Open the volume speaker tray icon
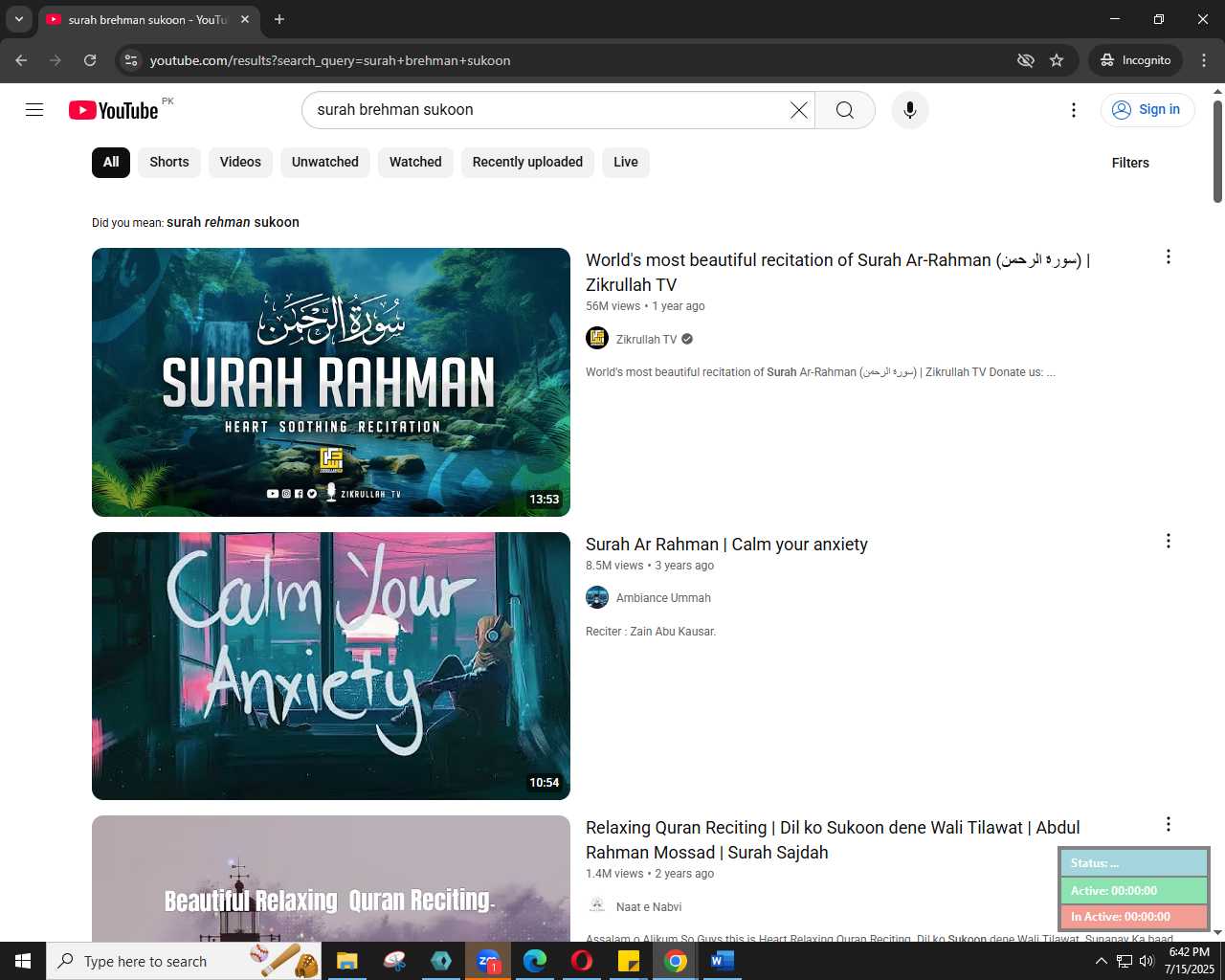The image size is (1225, 980). 1147,961
